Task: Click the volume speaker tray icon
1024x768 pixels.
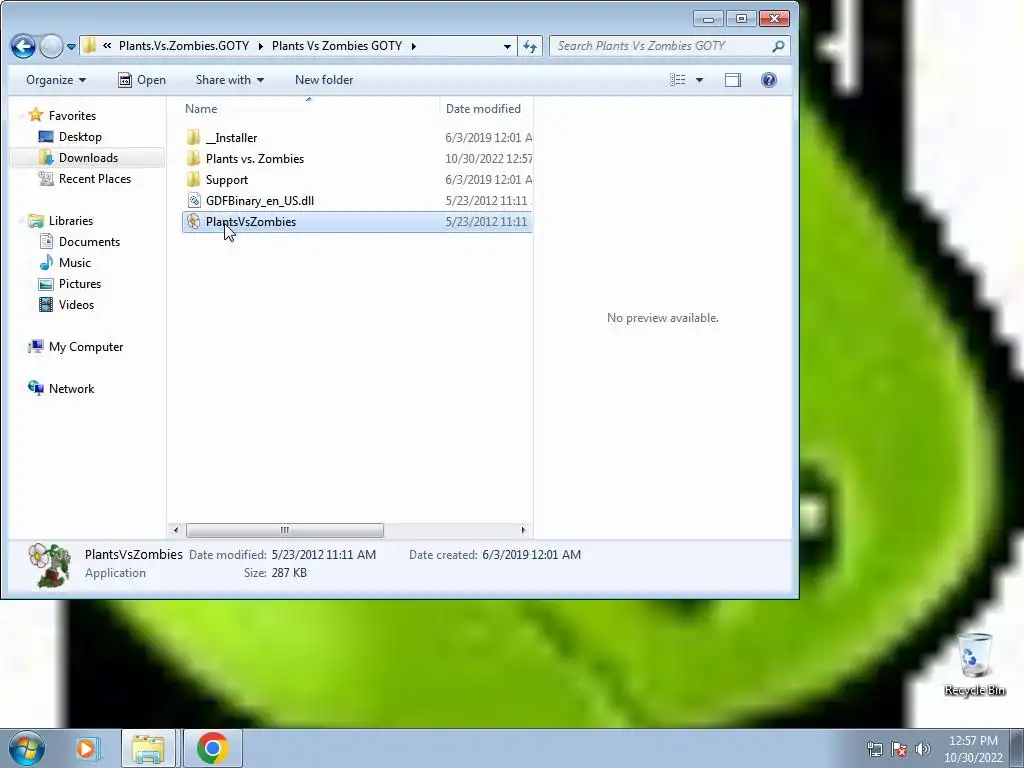Action: [922, 749]
